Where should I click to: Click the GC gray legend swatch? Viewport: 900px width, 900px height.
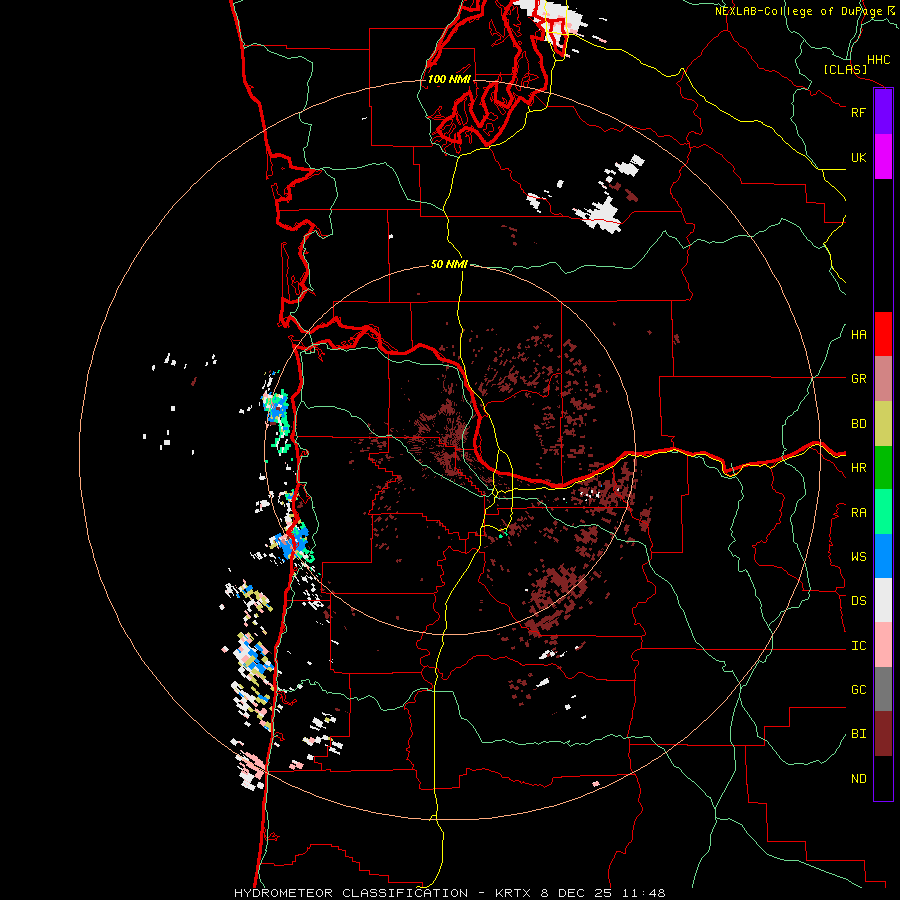[883, 689]
